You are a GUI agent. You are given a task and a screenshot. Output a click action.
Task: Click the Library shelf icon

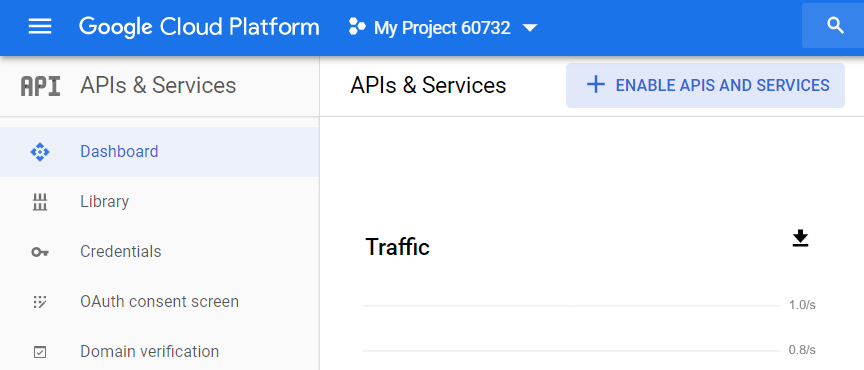point(40,202)
